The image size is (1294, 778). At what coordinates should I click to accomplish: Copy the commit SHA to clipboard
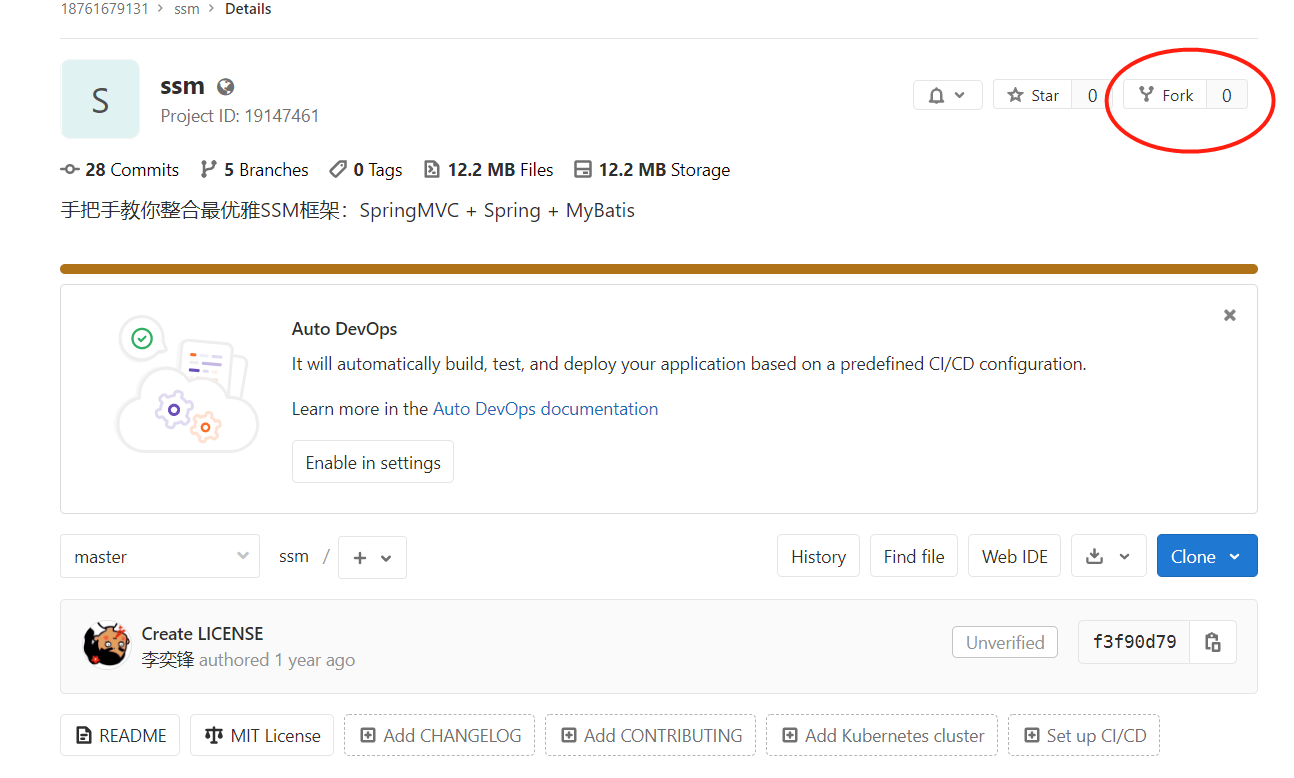(1213, 642)
